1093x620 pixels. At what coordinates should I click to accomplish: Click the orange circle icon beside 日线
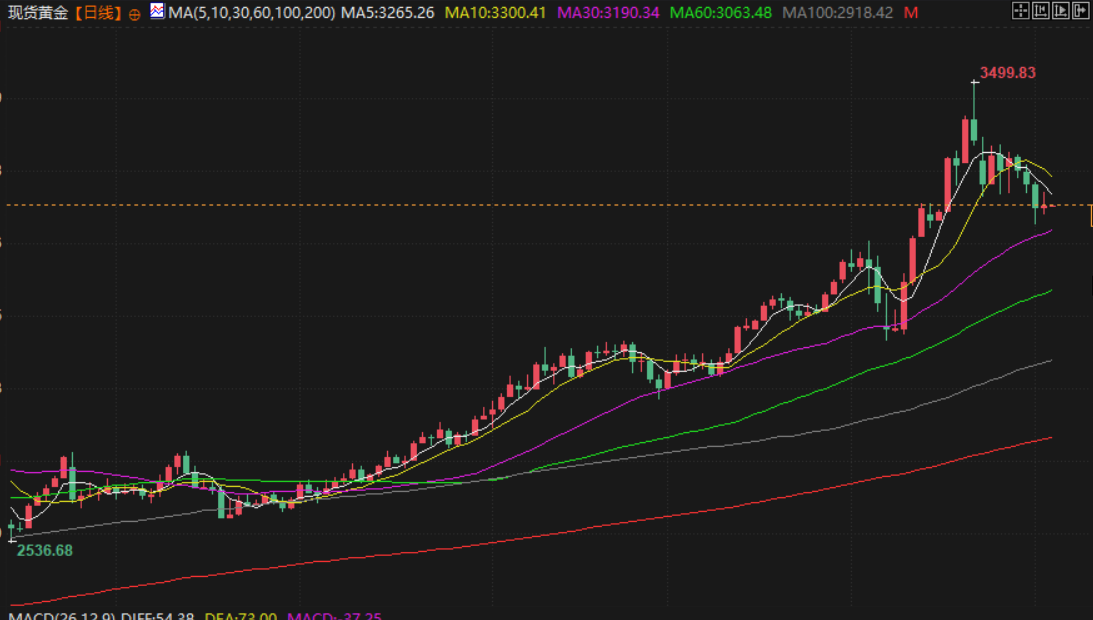click(135, 13)
